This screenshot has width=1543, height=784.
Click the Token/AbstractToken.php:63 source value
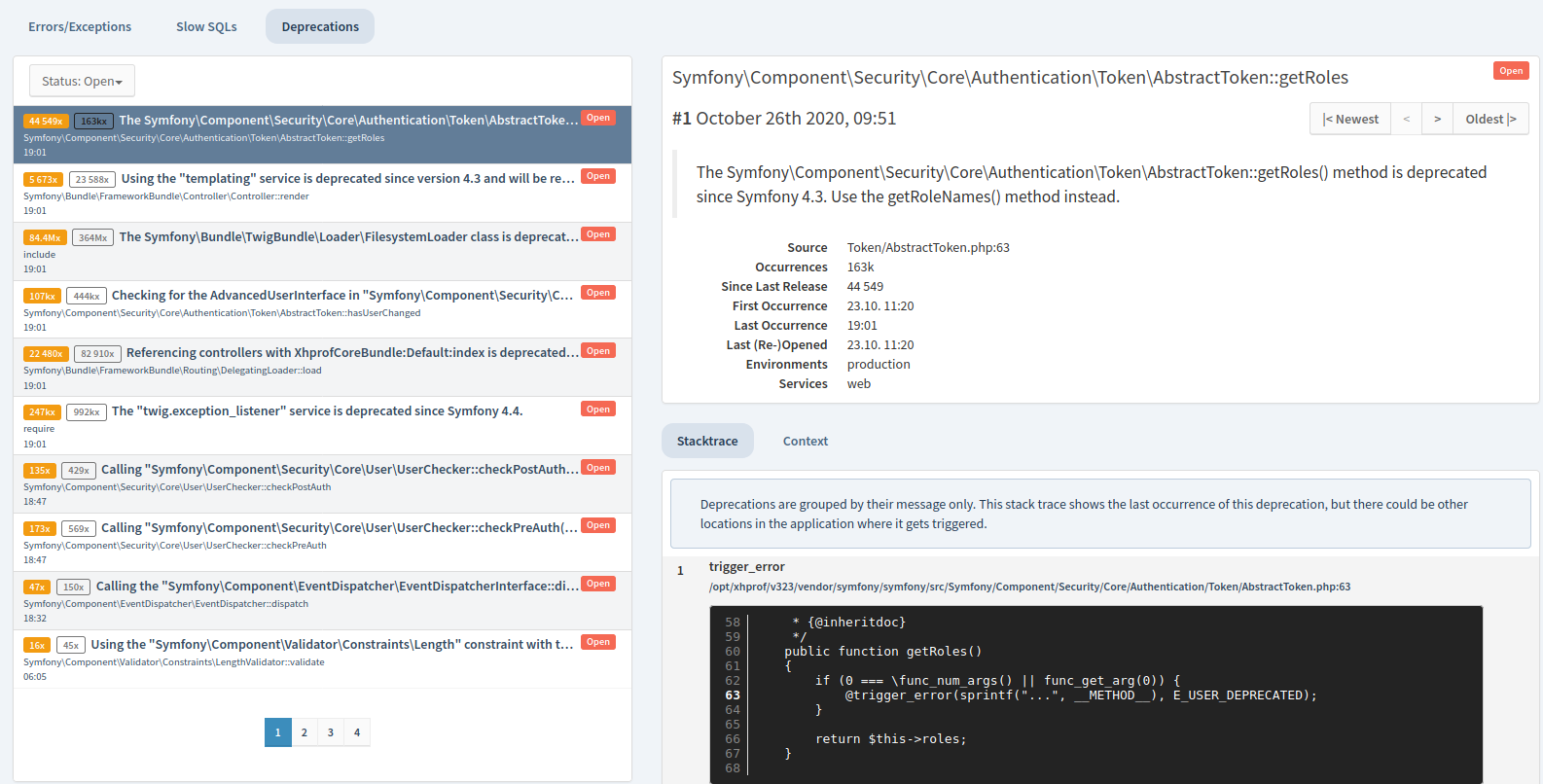[928, 248]
